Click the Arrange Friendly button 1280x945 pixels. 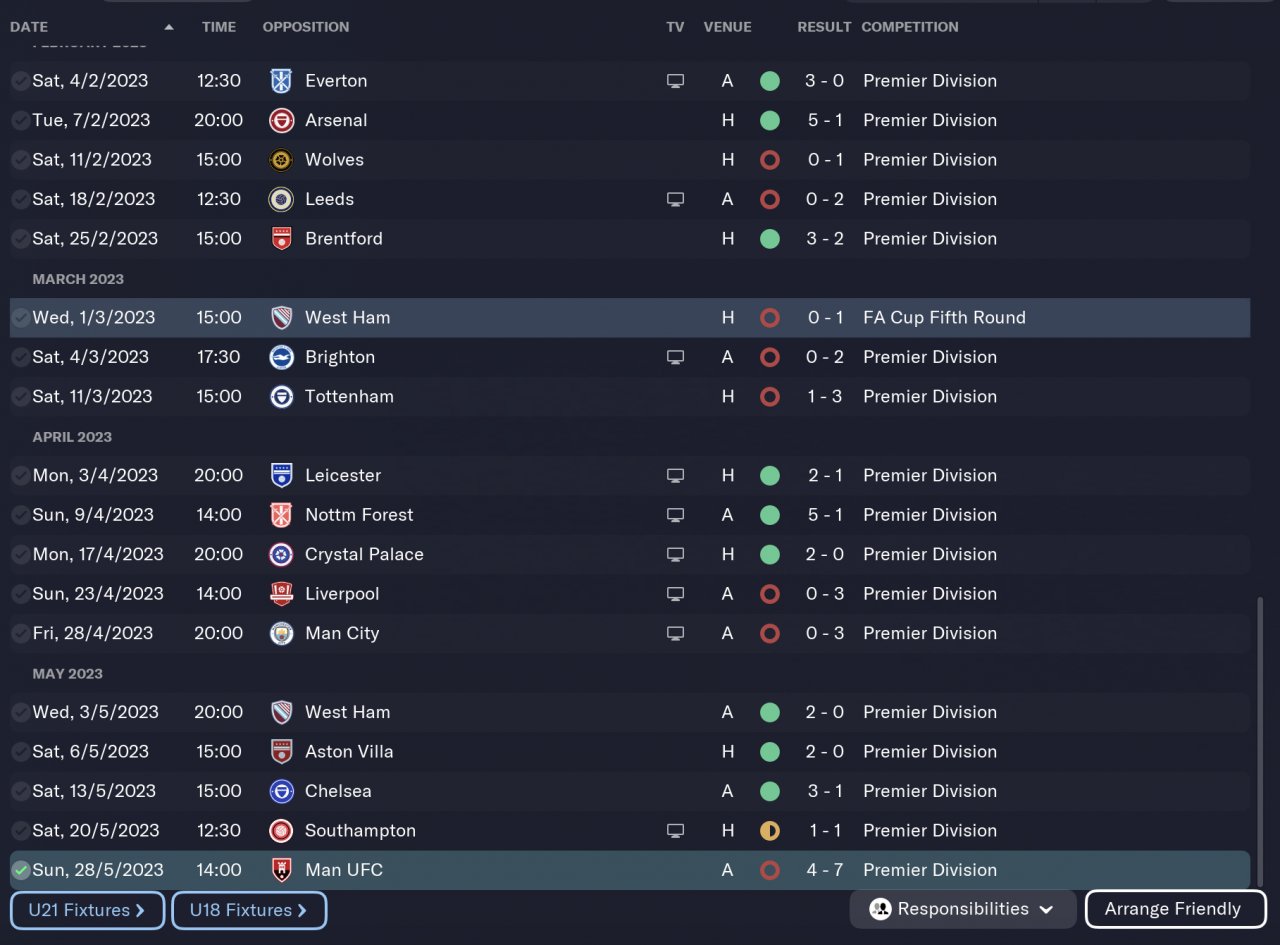point(1174,909)
